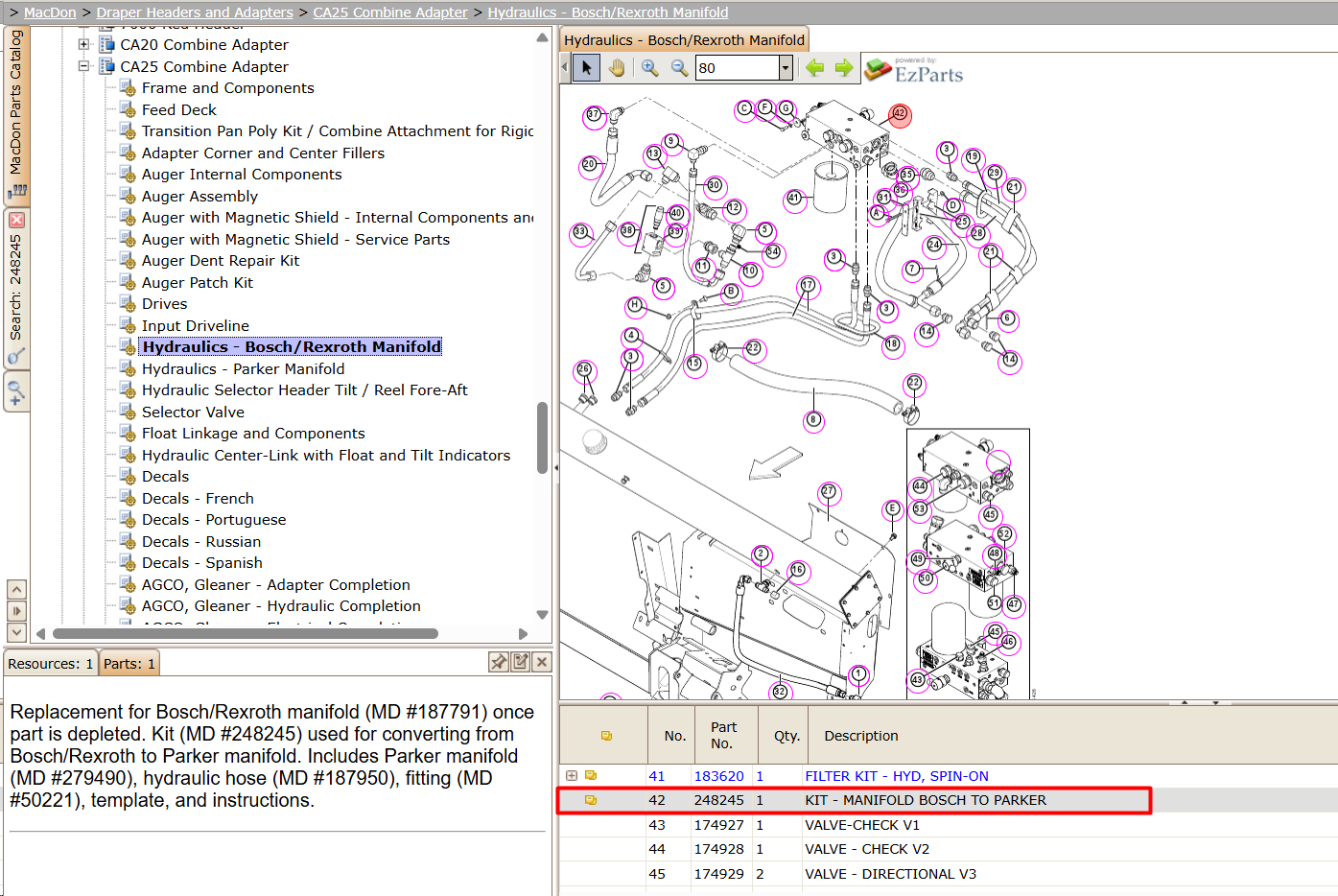This screenshot has width=1338, height=896.
Task: Go to previous diagram with green left arrow
Action: (x=815, y=68)
